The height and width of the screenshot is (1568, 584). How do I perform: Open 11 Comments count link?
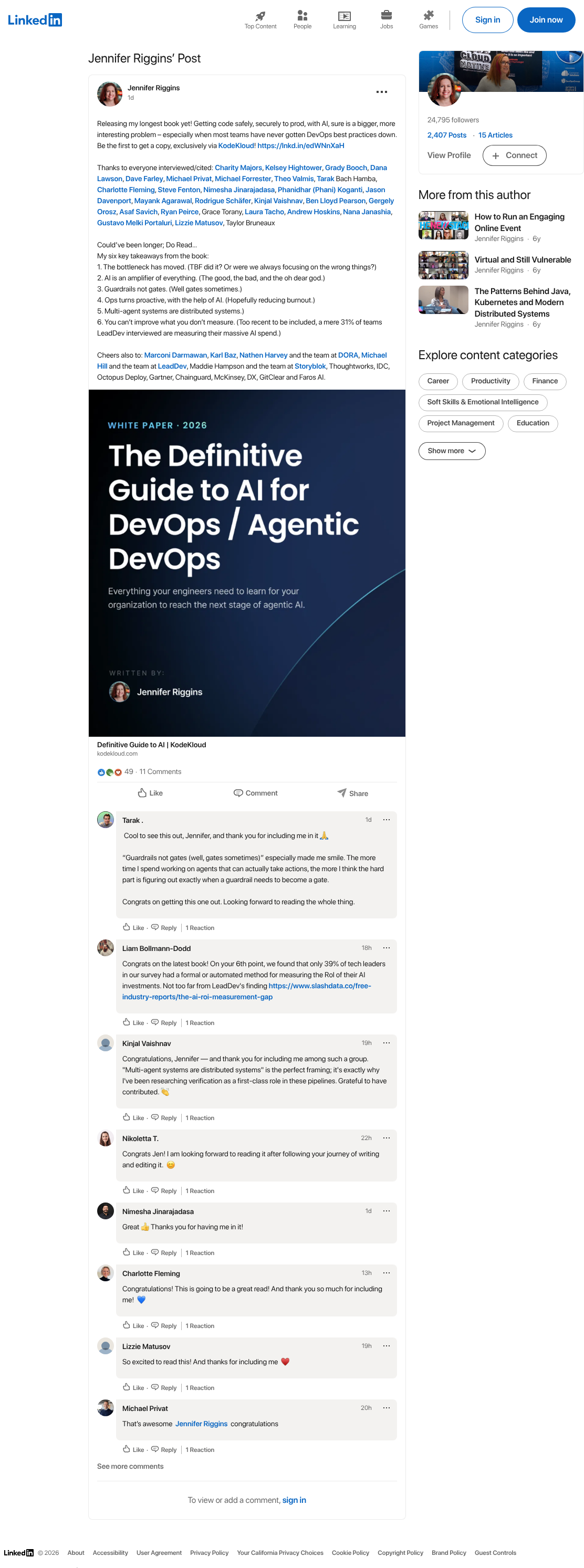[160, 771]
